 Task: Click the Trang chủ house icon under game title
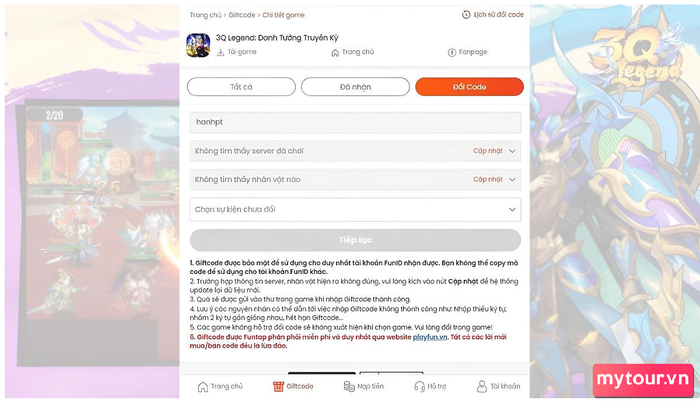pos(335,53)
